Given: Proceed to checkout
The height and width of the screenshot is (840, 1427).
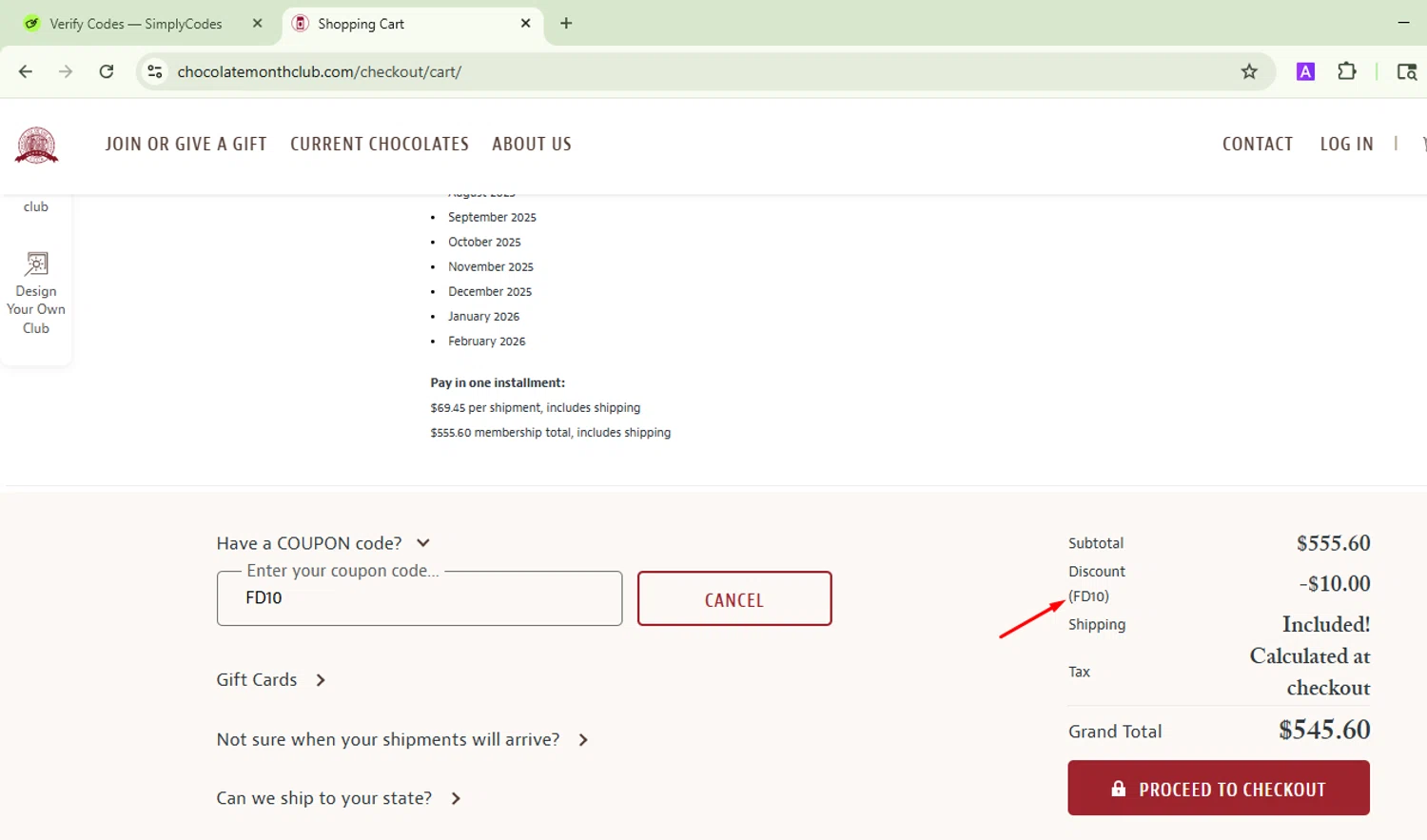Looking at the screenshot, I should tap(1219, 788).
